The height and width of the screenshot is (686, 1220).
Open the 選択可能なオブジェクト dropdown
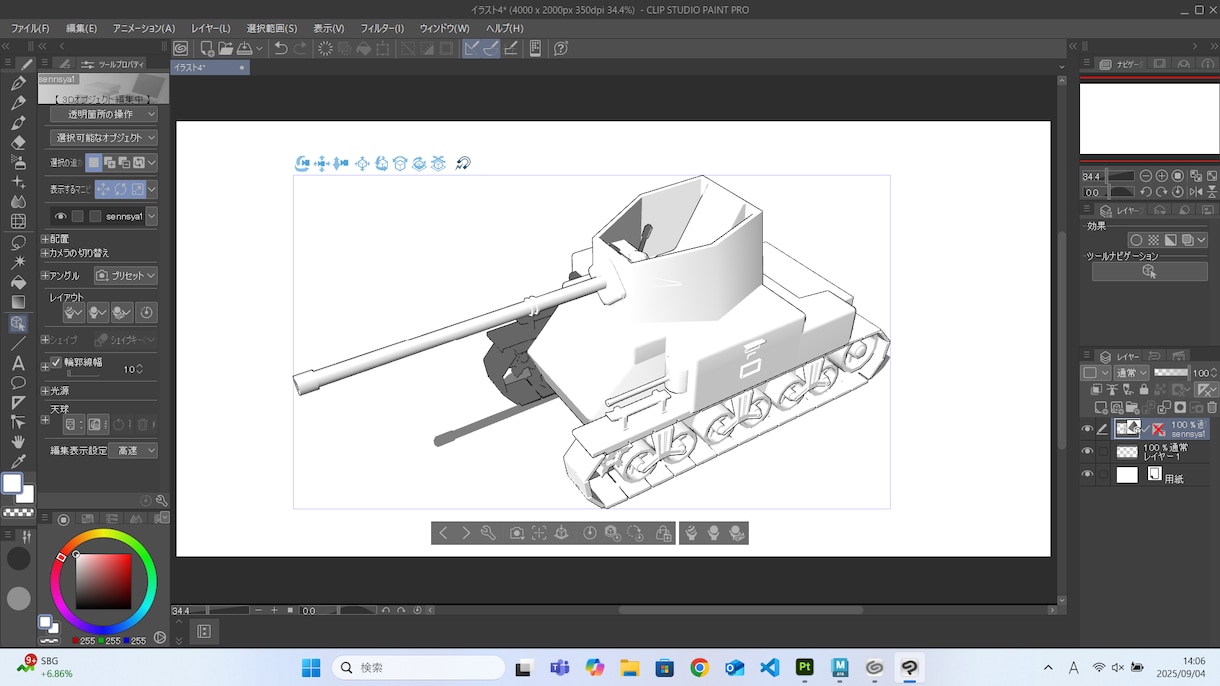[104, 137]
